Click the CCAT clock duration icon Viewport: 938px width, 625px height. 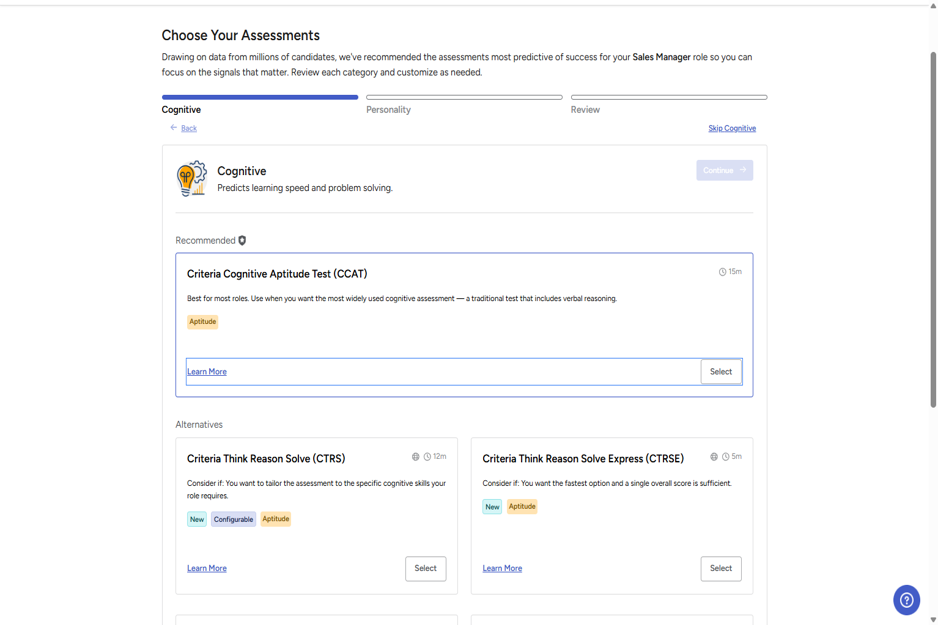pyautogui.click(x=722, y=272)
